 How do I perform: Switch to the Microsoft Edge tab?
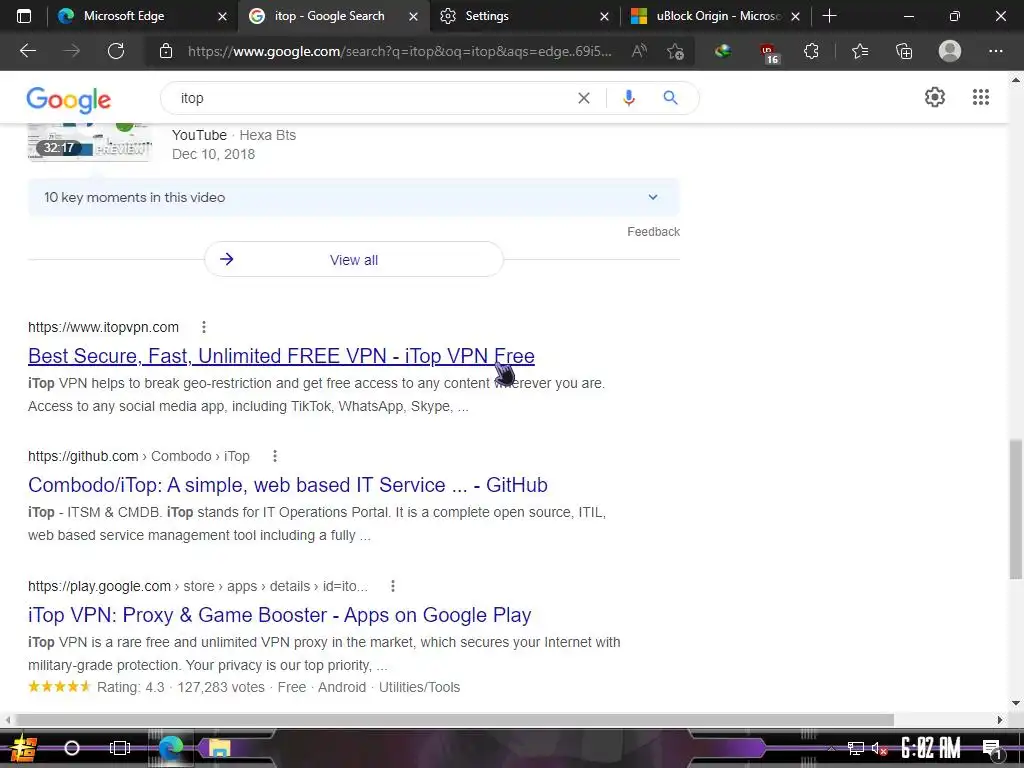point(124,16)
